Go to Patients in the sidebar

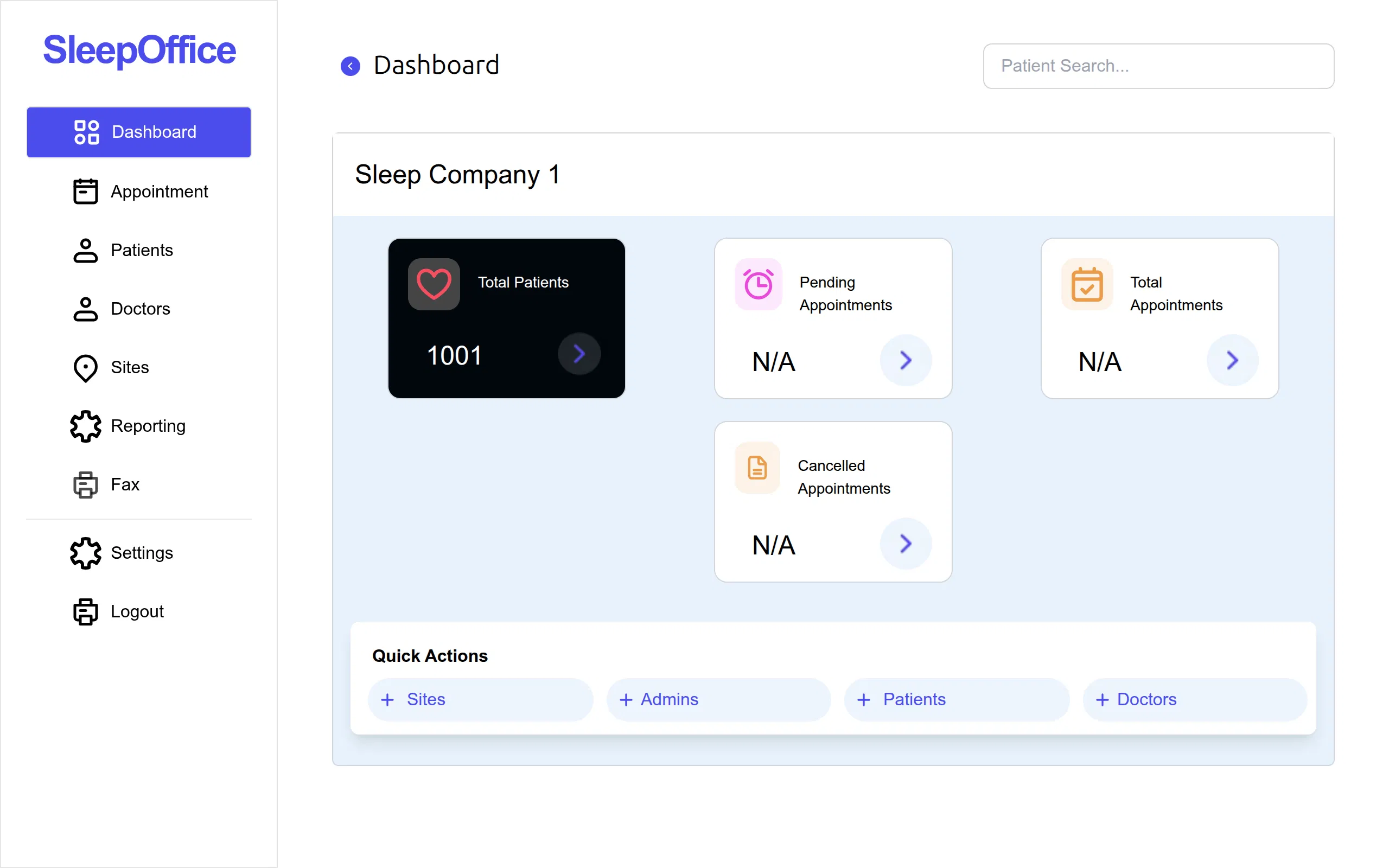(x=139, y=250)
